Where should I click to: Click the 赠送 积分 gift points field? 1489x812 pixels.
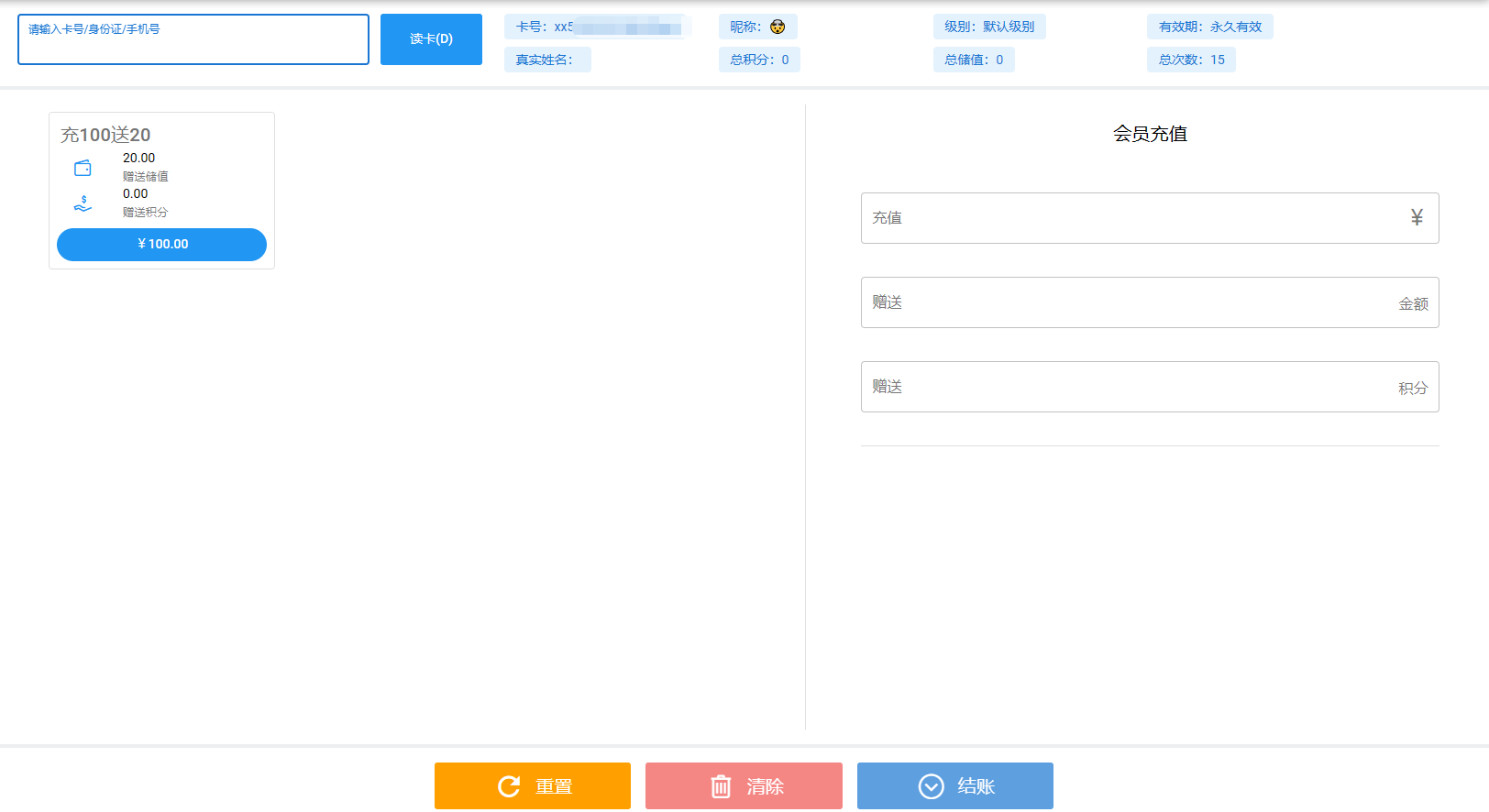click(x=1150, y=387)
